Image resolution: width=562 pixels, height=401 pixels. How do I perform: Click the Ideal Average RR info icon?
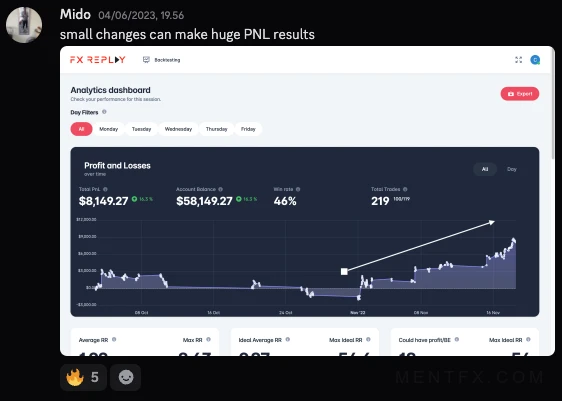[287, 339]
